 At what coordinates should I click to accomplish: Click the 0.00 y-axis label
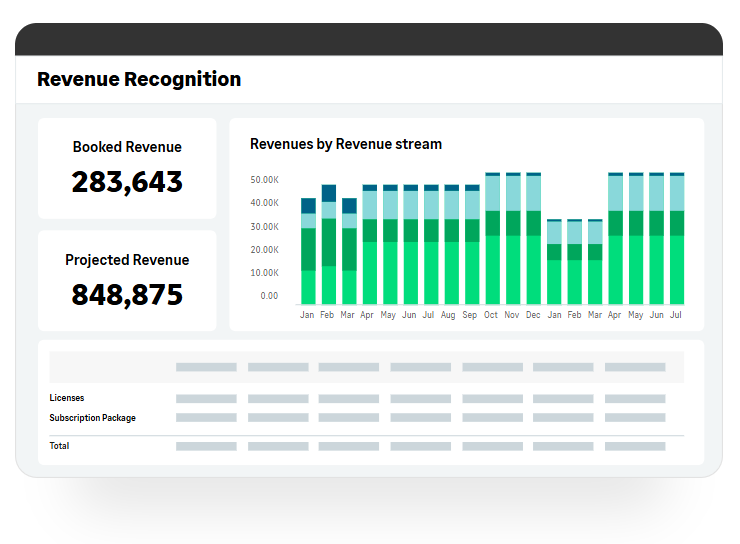[269, 296]
